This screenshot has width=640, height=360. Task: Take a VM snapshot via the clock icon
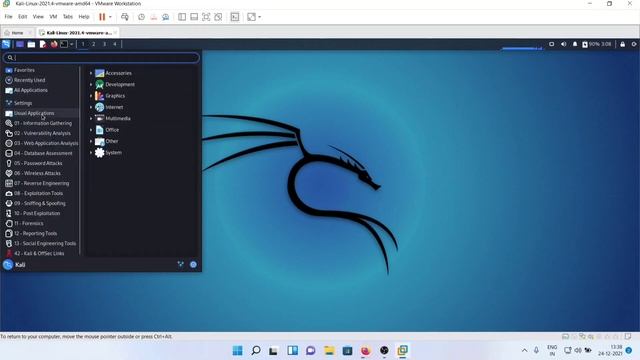[141, 17]
